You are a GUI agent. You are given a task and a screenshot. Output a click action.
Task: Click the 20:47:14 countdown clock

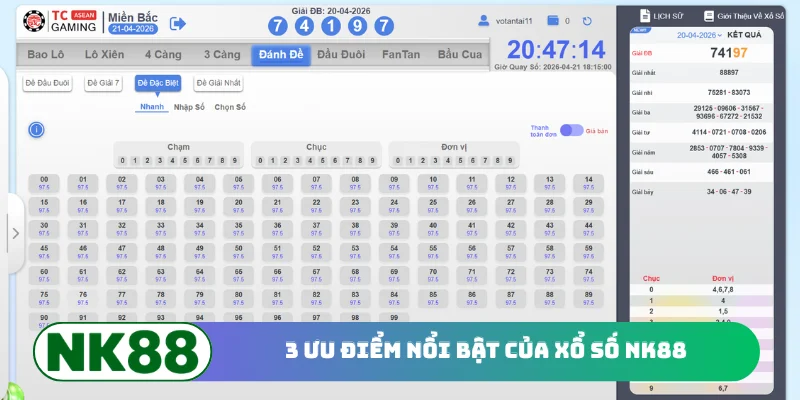556,50
